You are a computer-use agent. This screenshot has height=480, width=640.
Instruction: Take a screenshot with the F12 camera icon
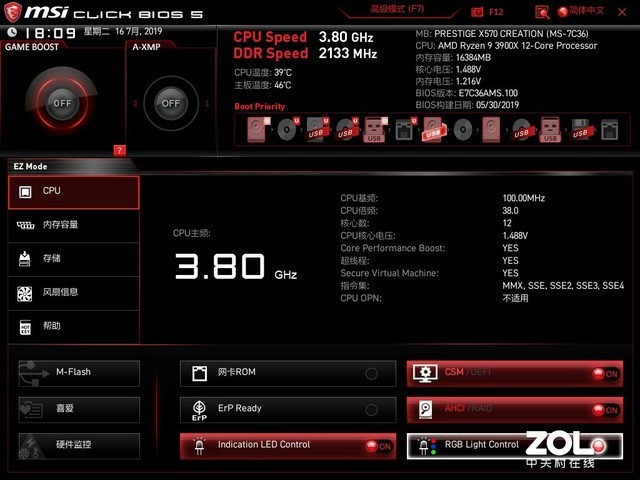tap(477, 12)
